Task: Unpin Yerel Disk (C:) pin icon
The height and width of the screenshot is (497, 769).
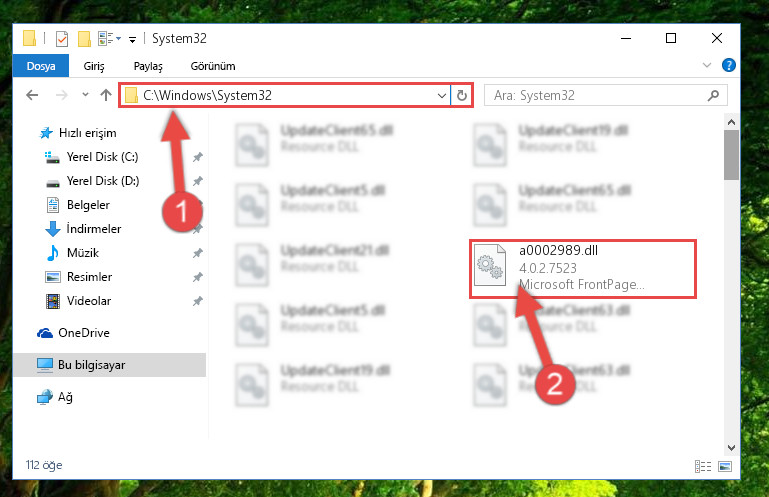Action: pyautogui.click(x=198, y=157)
